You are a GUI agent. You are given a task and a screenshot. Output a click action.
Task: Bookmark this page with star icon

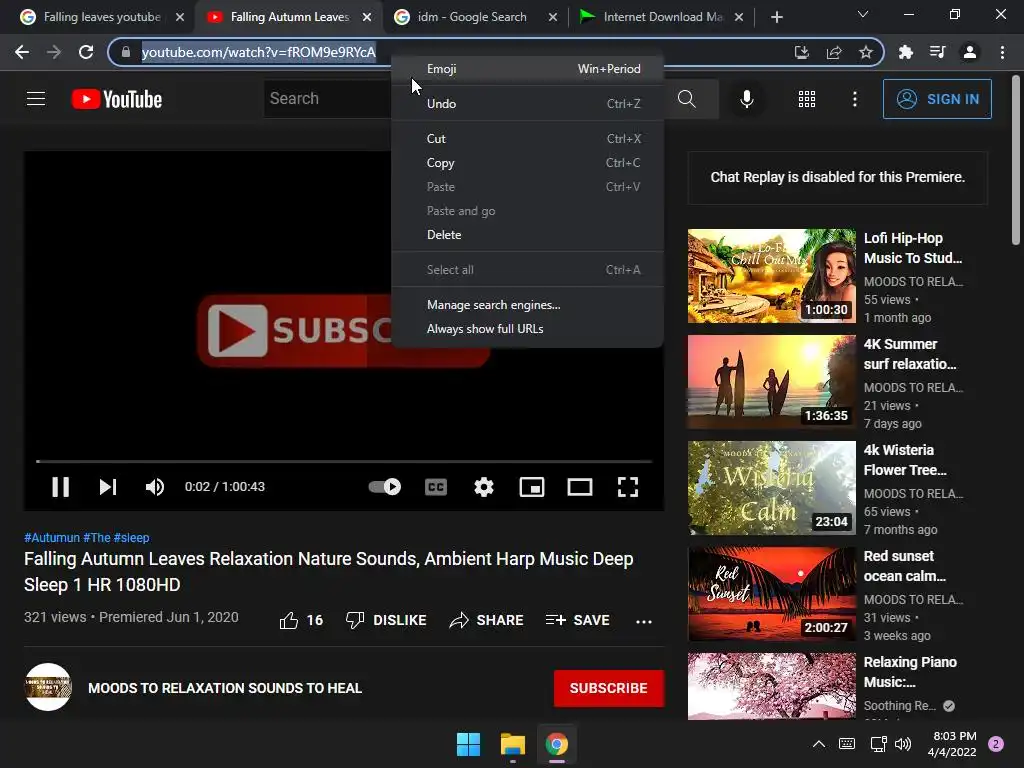click(x=866, y=52)
